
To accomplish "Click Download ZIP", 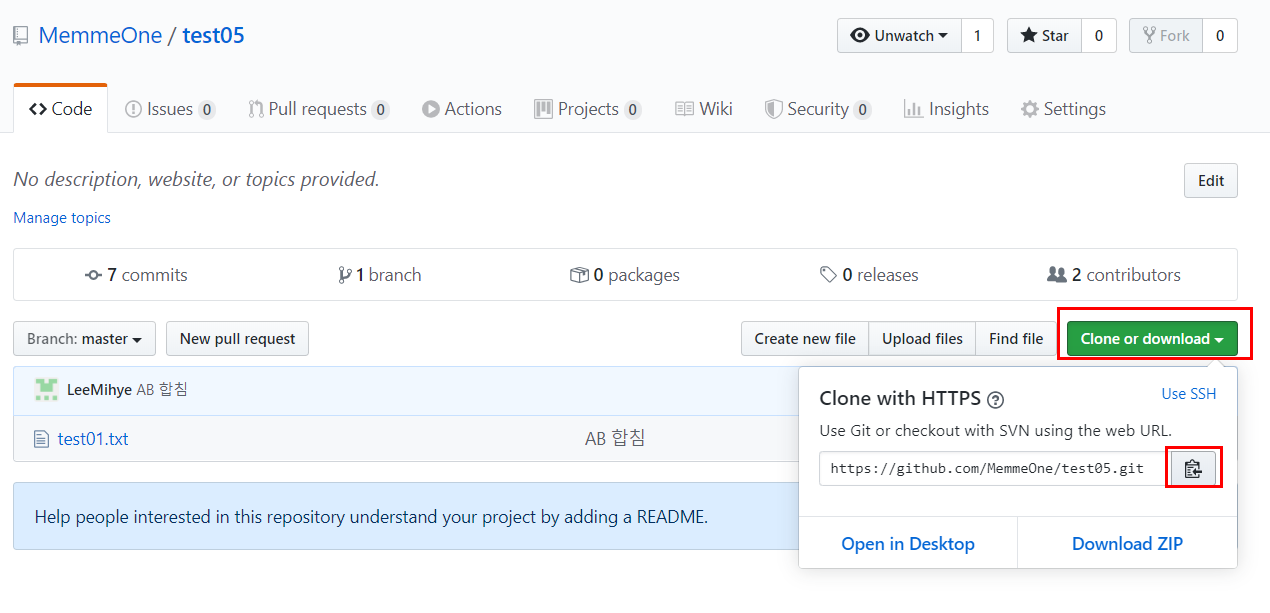I will (1128, 544).
